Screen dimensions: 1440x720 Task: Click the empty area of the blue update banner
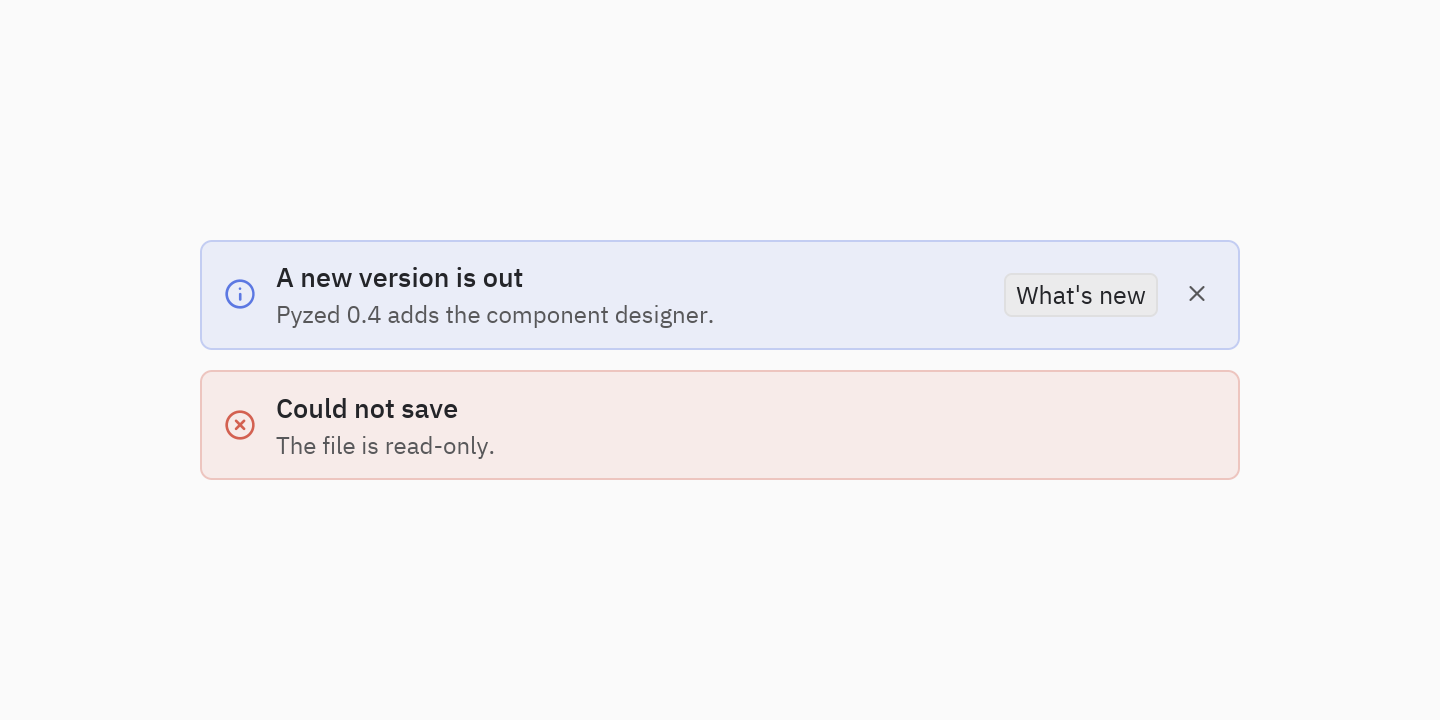860,295
